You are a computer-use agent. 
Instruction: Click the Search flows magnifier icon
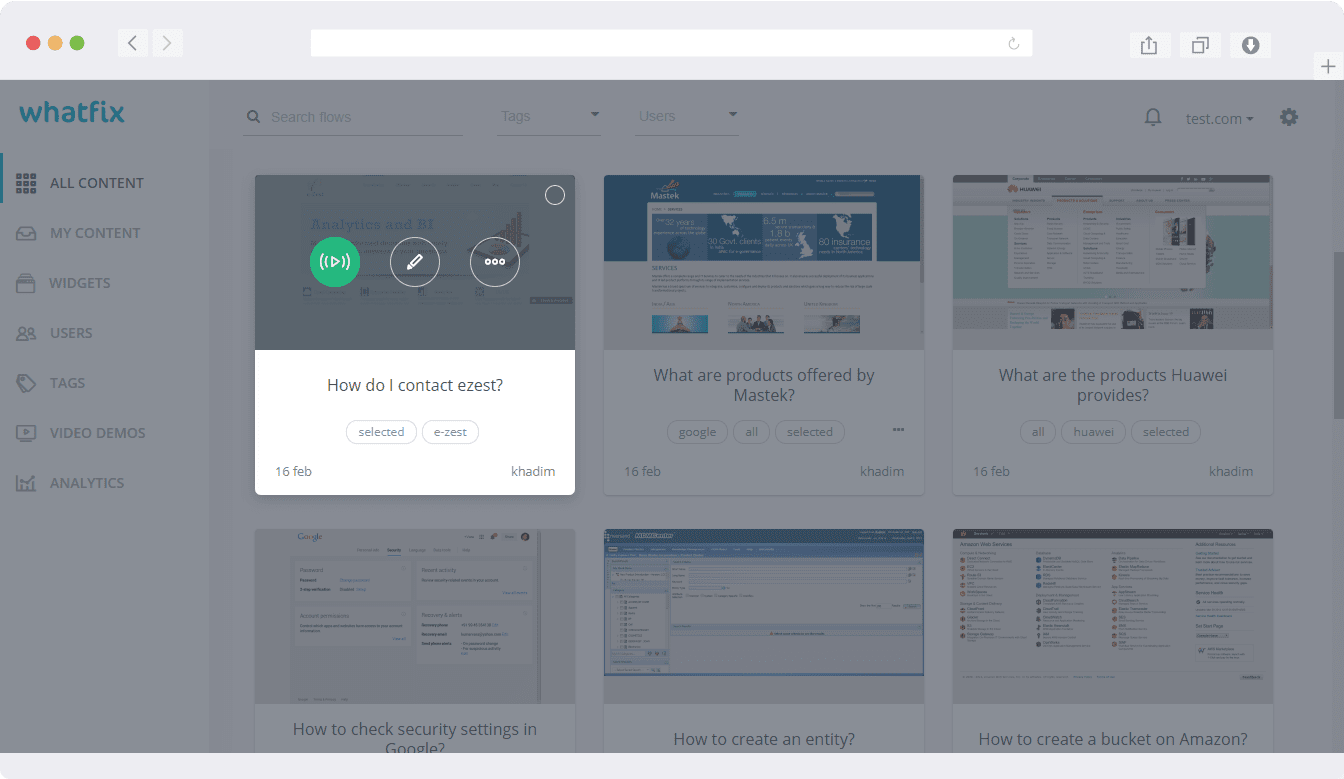(254, 117)
